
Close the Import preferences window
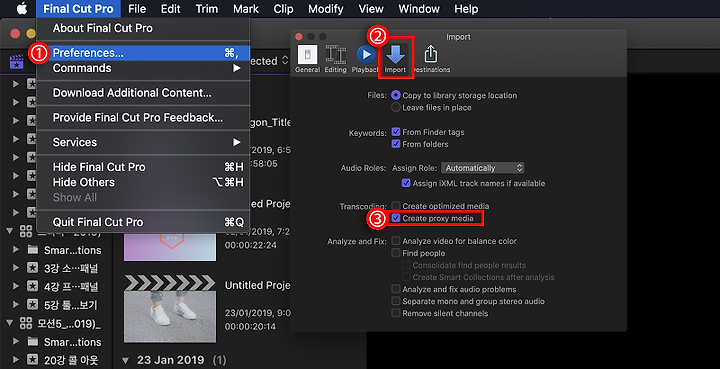click(x=299, y=37)
